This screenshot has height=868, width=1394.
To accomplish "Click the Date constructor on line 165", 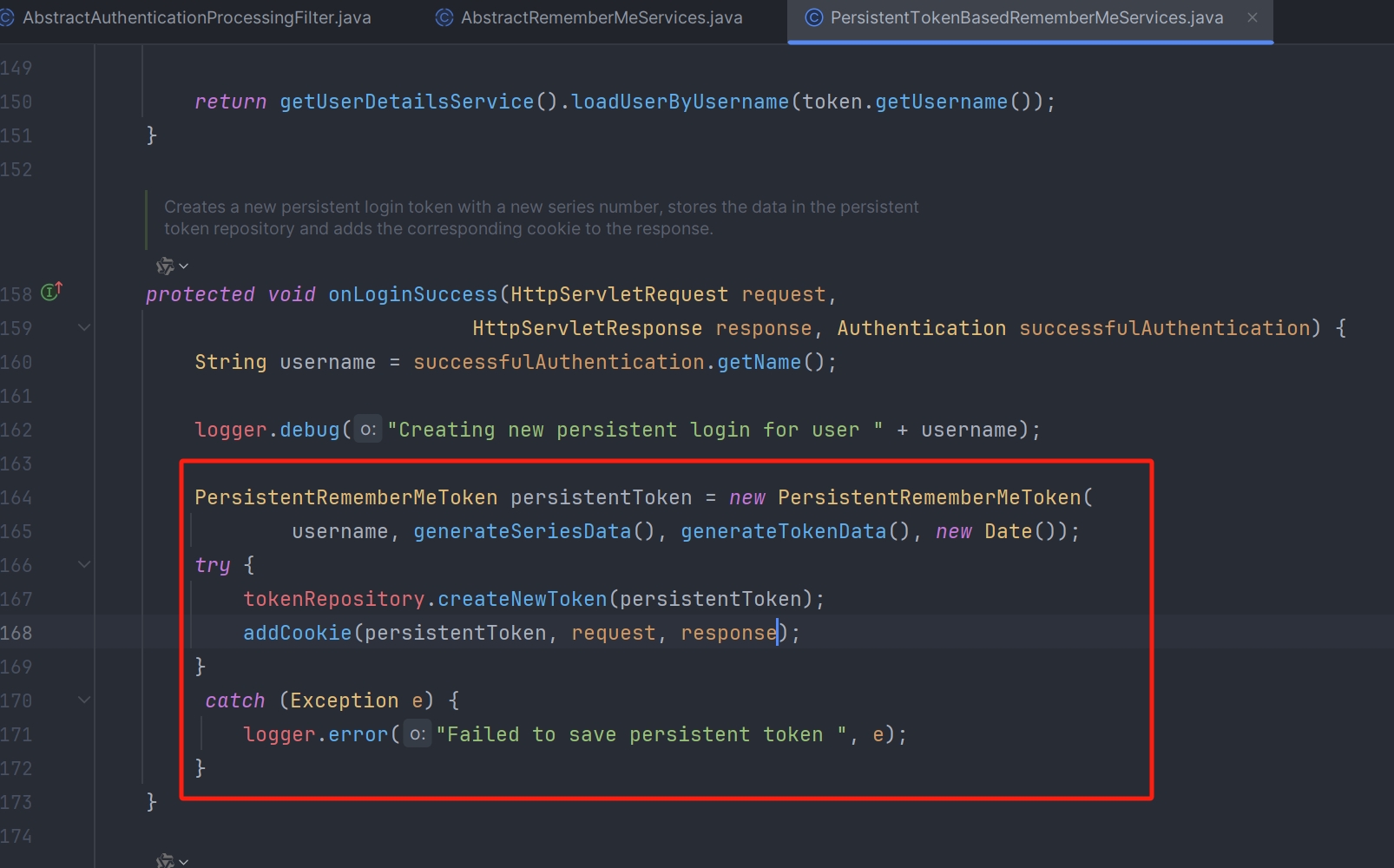I will [x=1008, y=531].
